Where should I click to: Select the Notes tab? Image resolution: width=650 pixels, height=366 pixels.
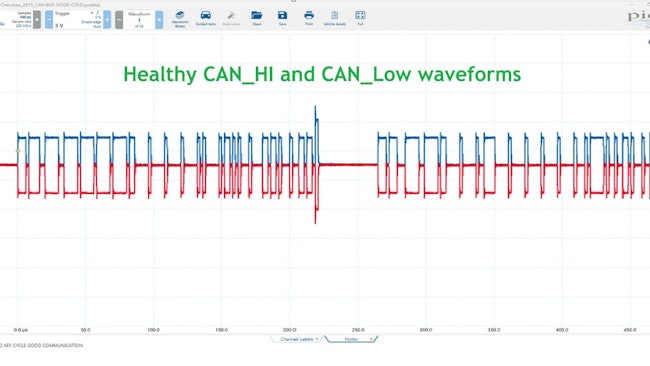(x=351, y=339)
